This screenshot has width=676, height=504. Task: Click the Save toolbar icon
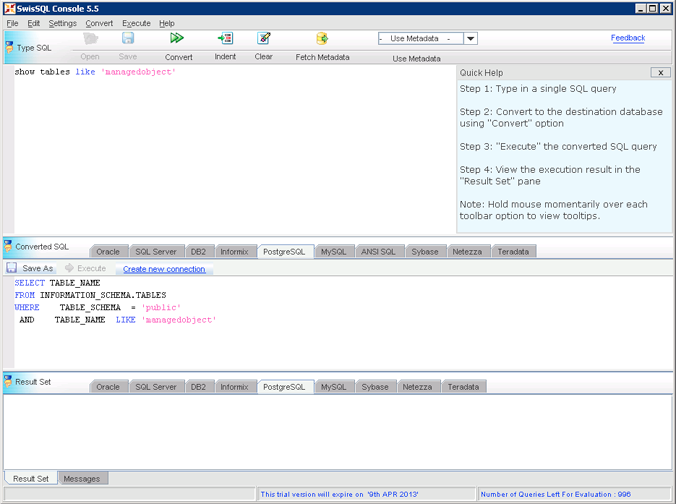(x=128, y=39)
